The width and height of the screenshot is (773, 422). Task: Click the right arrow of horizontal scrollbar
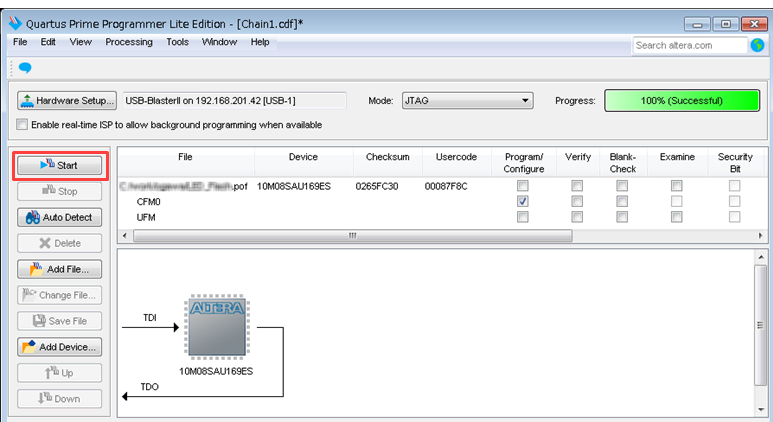760,236
